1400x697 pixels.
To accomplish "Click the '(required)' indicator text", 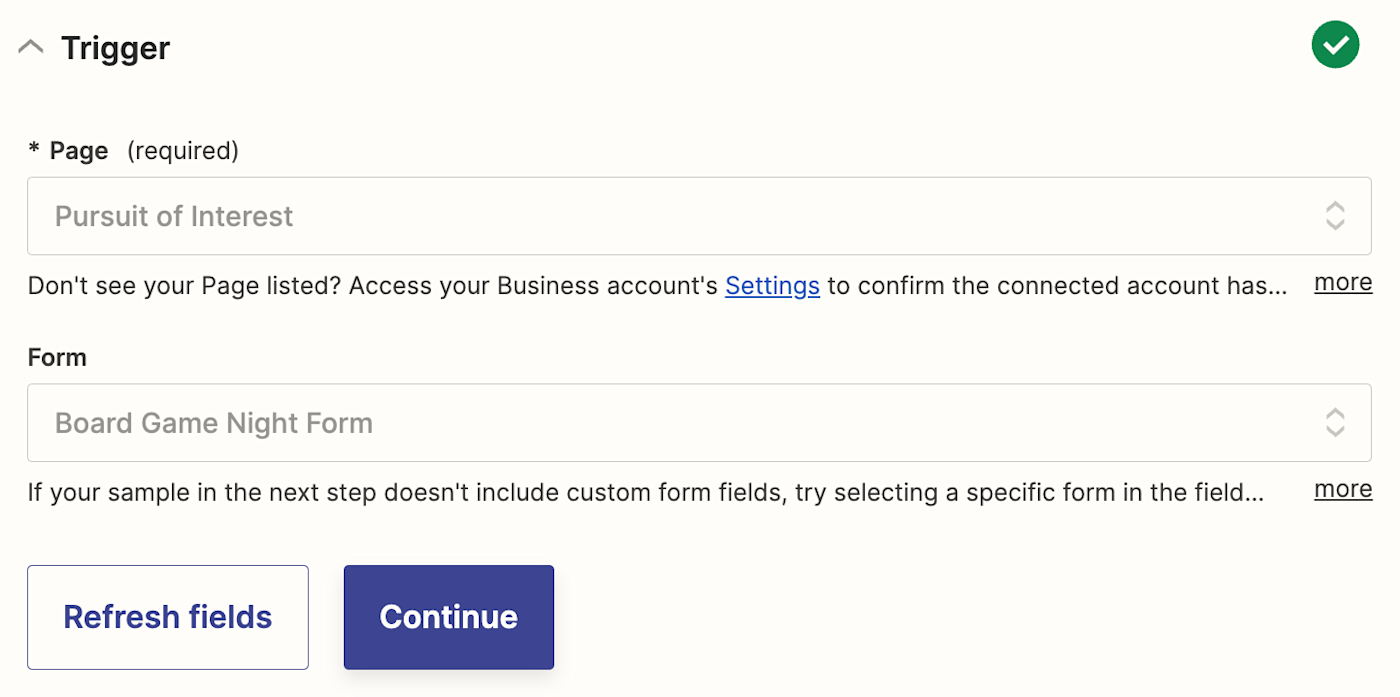I will point(182,151).
